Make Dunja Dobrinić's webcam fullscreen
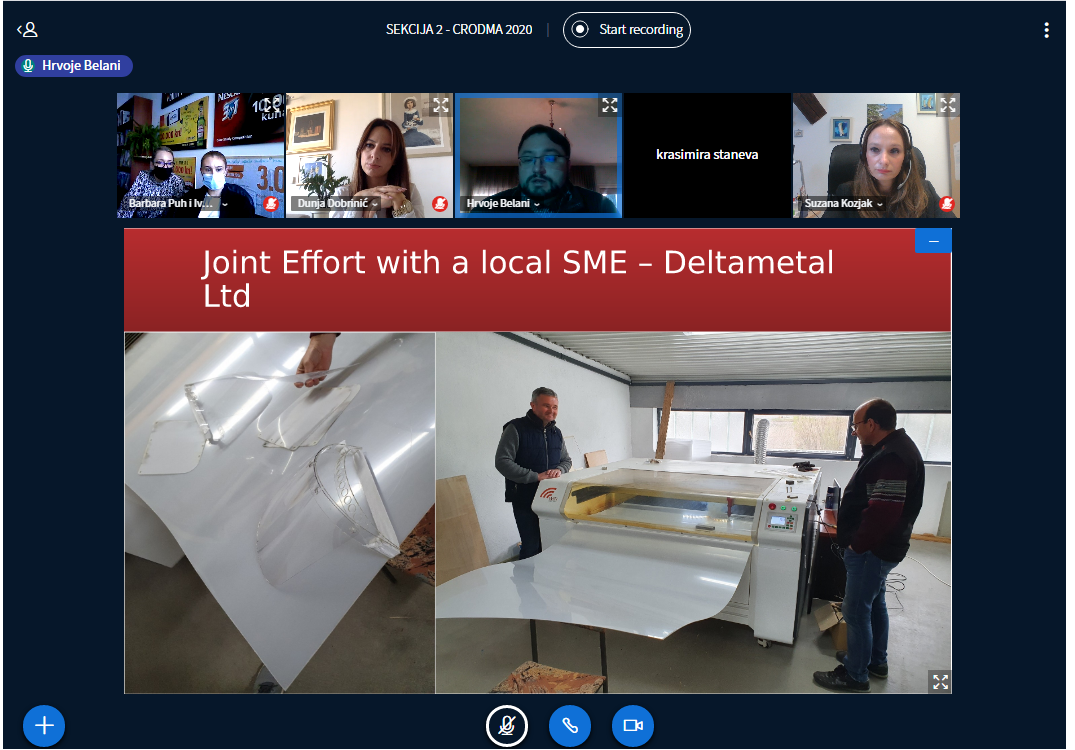 (x=440, y=105)
